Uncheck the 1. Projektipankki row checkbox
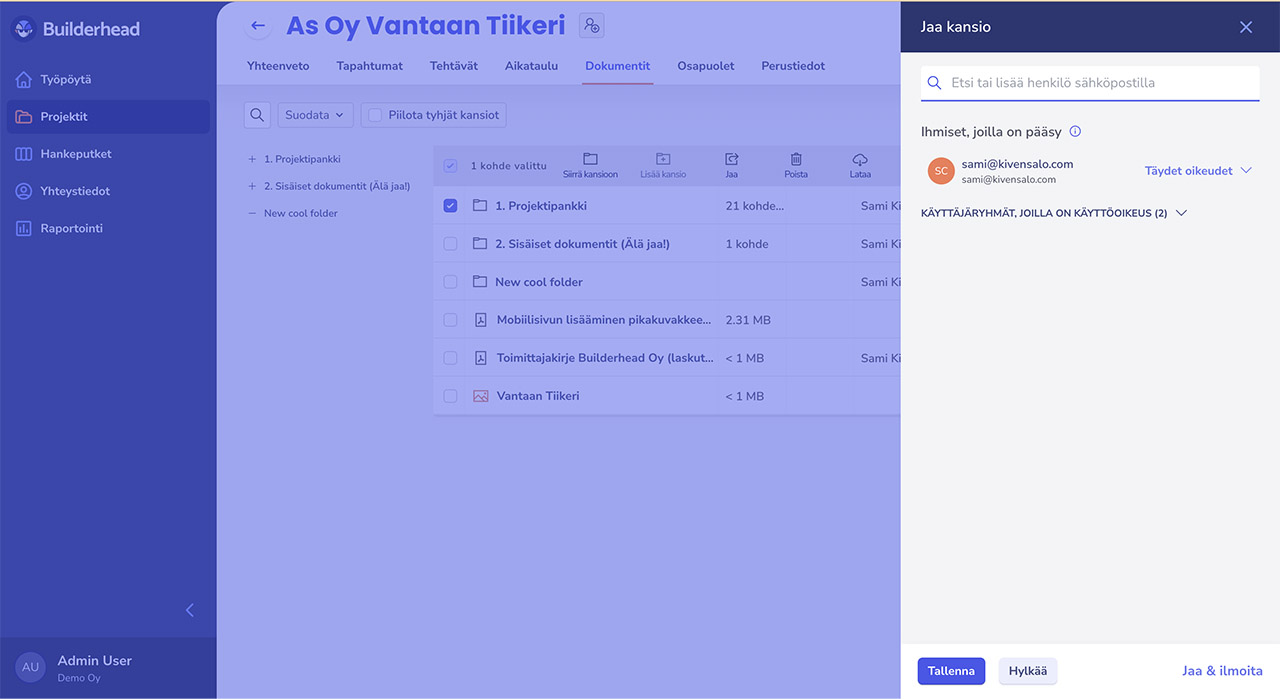Viewport: 1280px width, 699px height. 450,206
